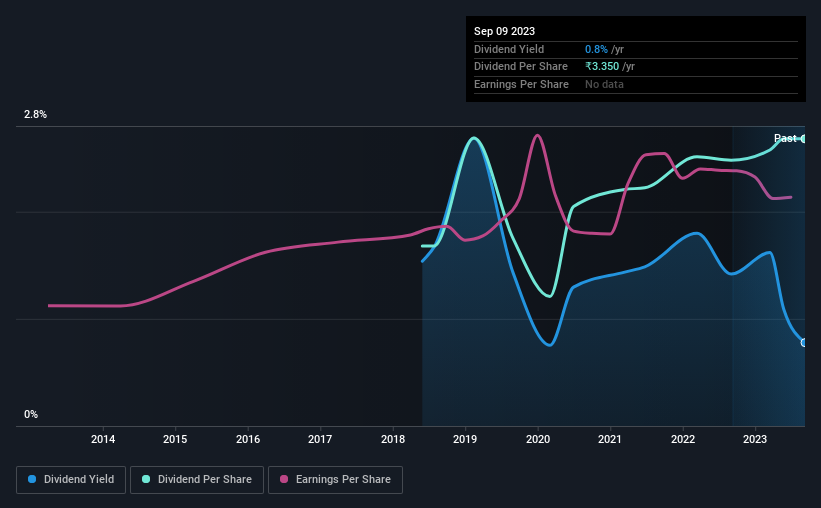Toggle the Dividend Yield legend button

point(71,480)
